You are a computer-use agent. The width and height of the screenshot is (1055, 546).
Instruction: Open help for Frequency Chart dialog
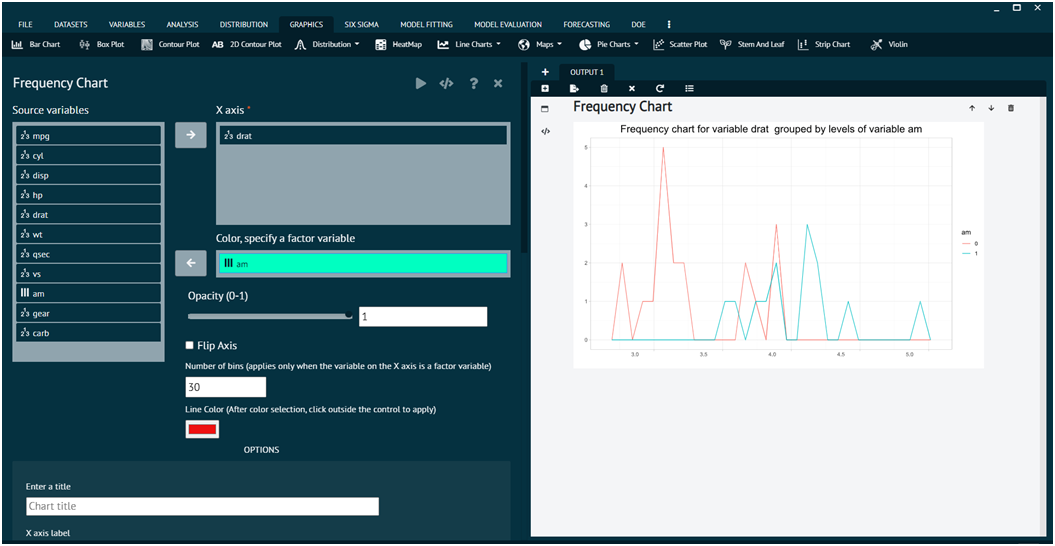pos(474,83)
